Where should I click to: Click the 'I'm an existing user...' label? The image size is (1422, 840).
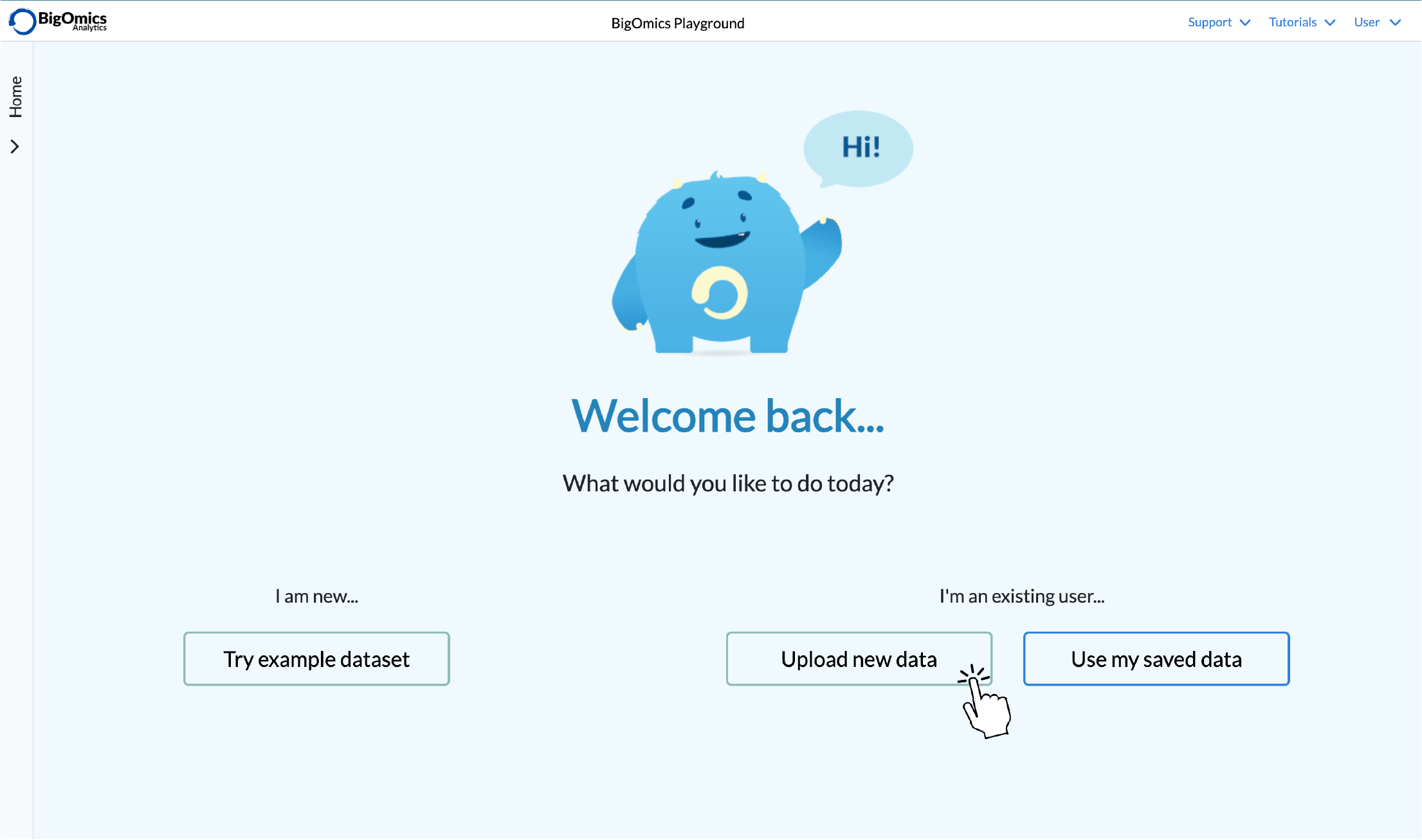[1021, 596]
